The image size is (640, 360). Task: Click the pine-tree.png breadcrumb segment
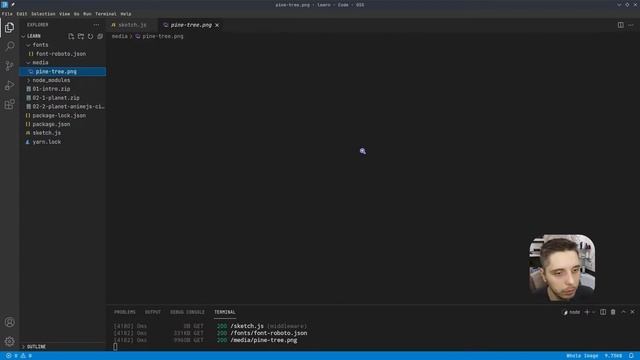tap(160, 36)
